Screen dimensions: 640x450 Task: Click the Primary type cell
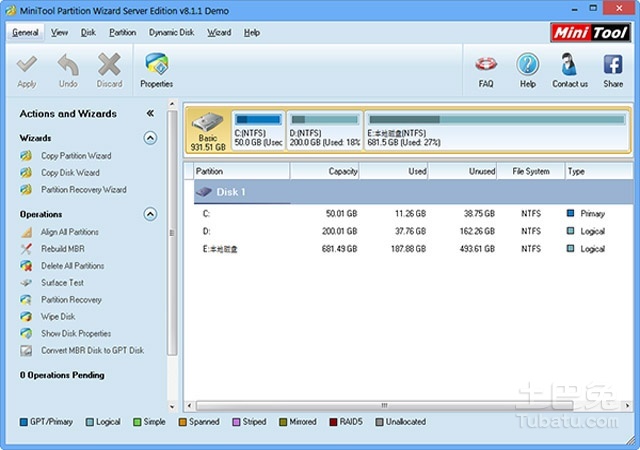tap(592, 214)
